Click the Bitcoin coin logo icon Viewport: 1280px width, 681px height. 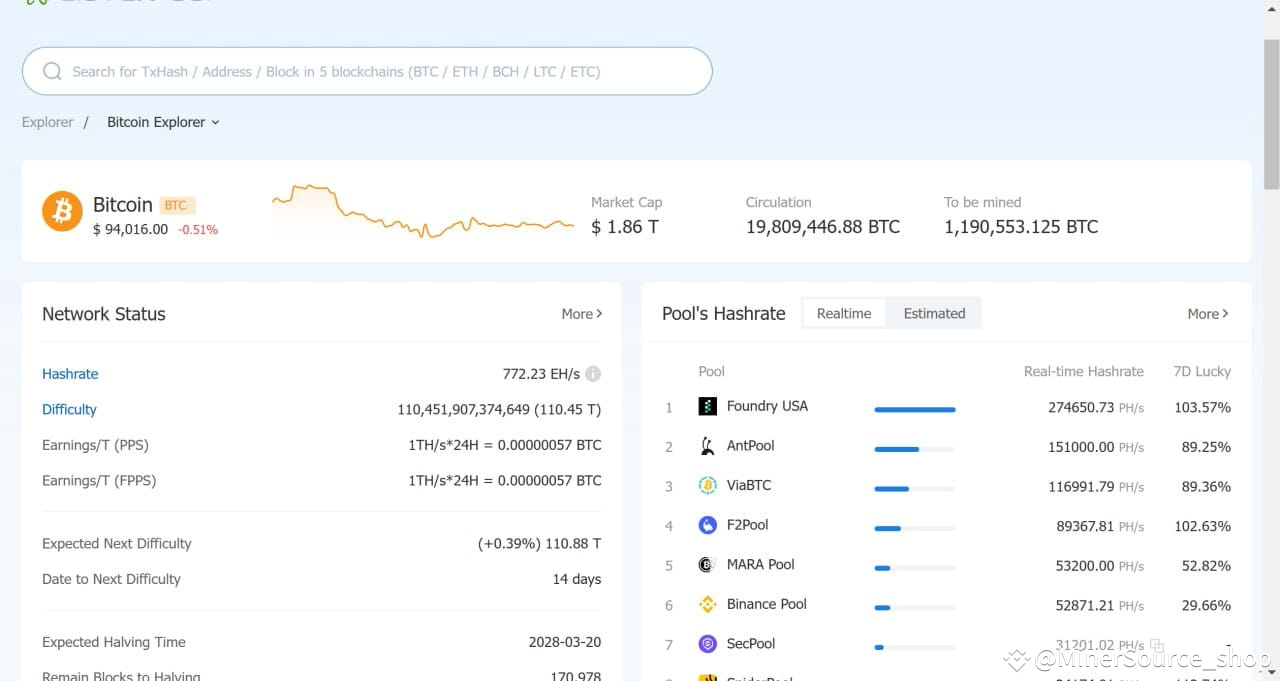coord(62,210)
